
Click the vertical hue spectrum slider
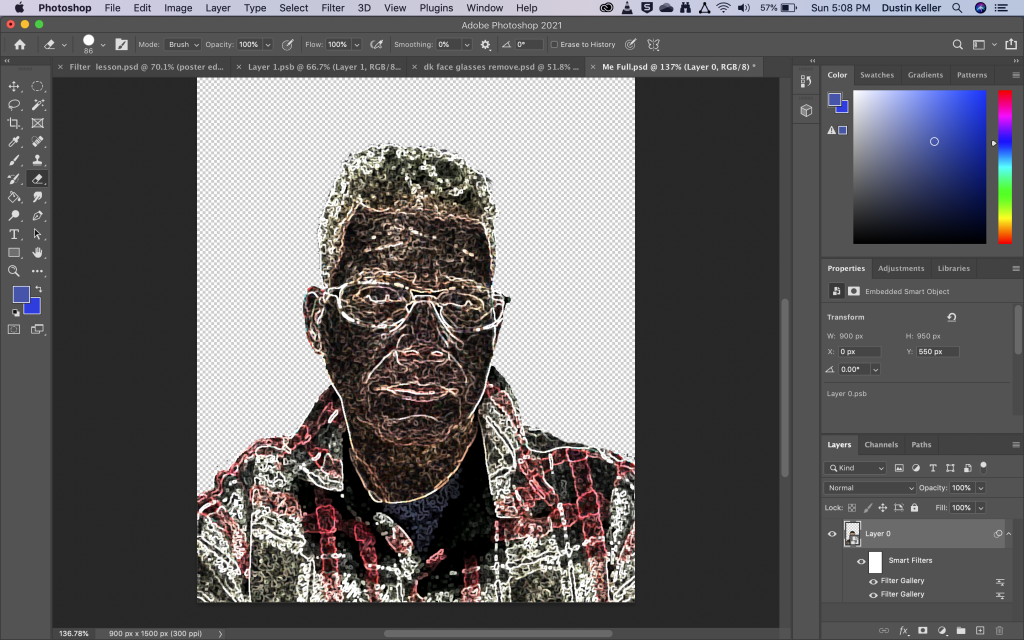[x=1005, y=166]
